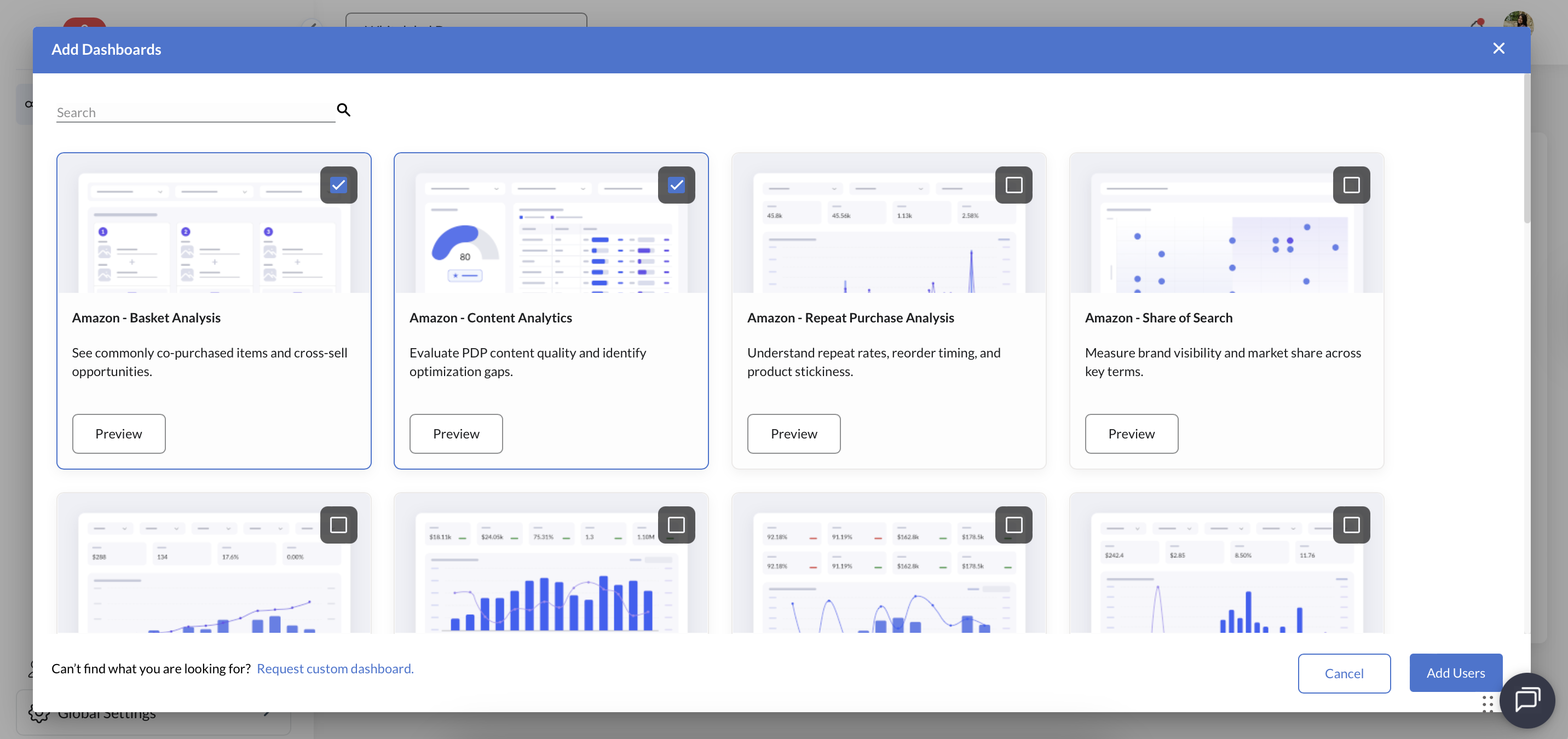Preview the Amazon Basket Analysis dashboard
The height and width of the screenshot is (739, 1568).
(x=119, y=434)
